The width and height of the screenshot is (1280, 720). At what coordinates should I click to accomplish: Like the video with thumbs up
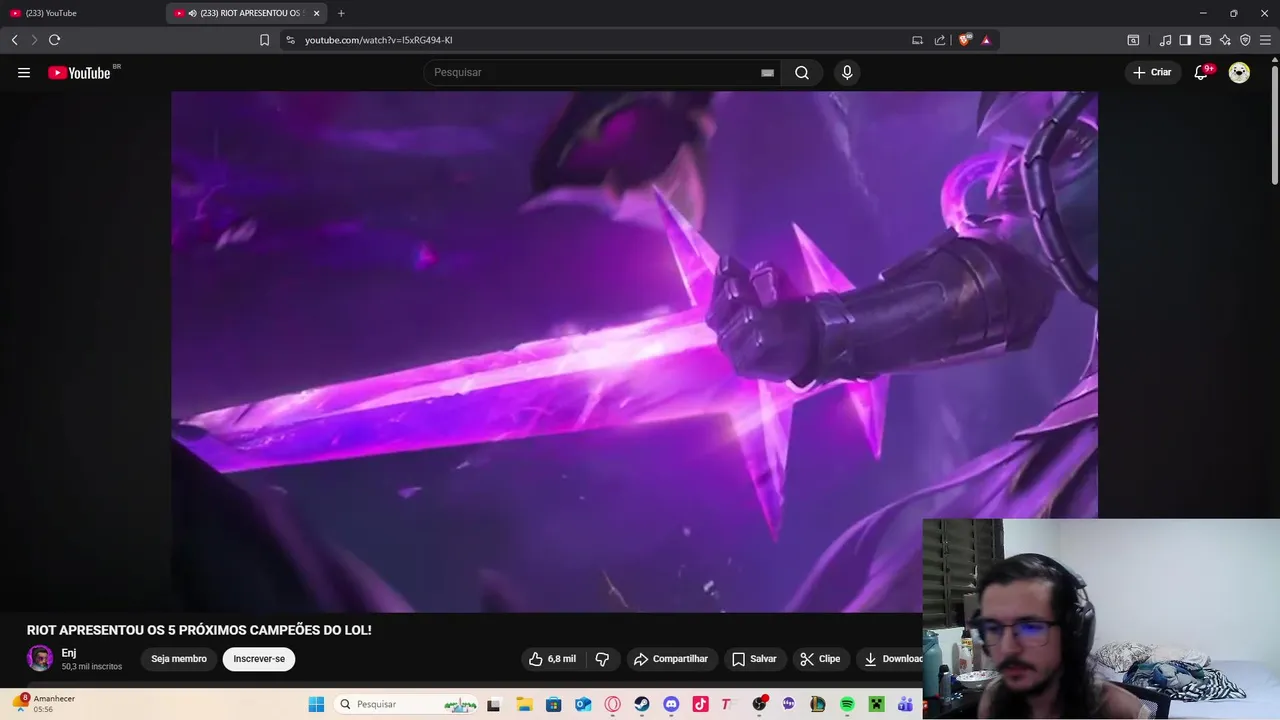[x=552, y=659]
